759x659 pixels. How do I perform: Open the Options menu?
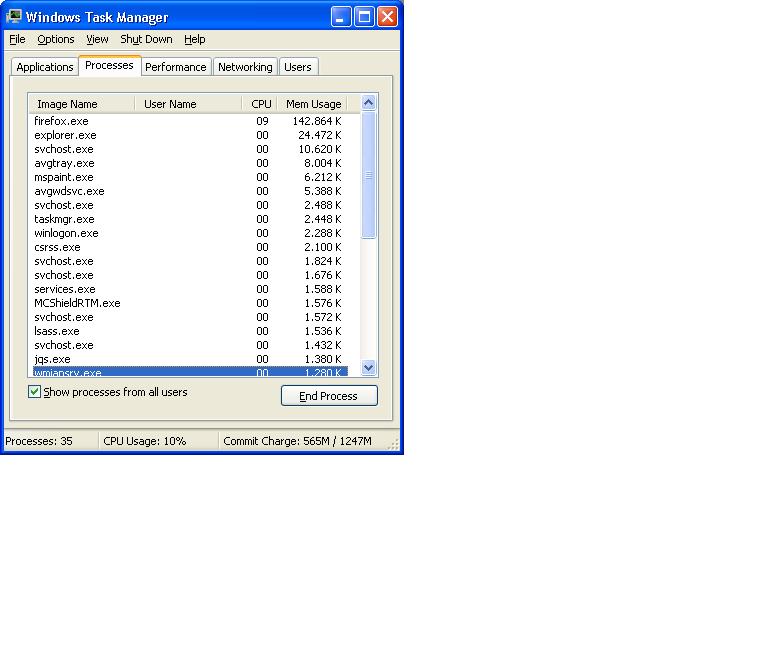tap(56, 39)
